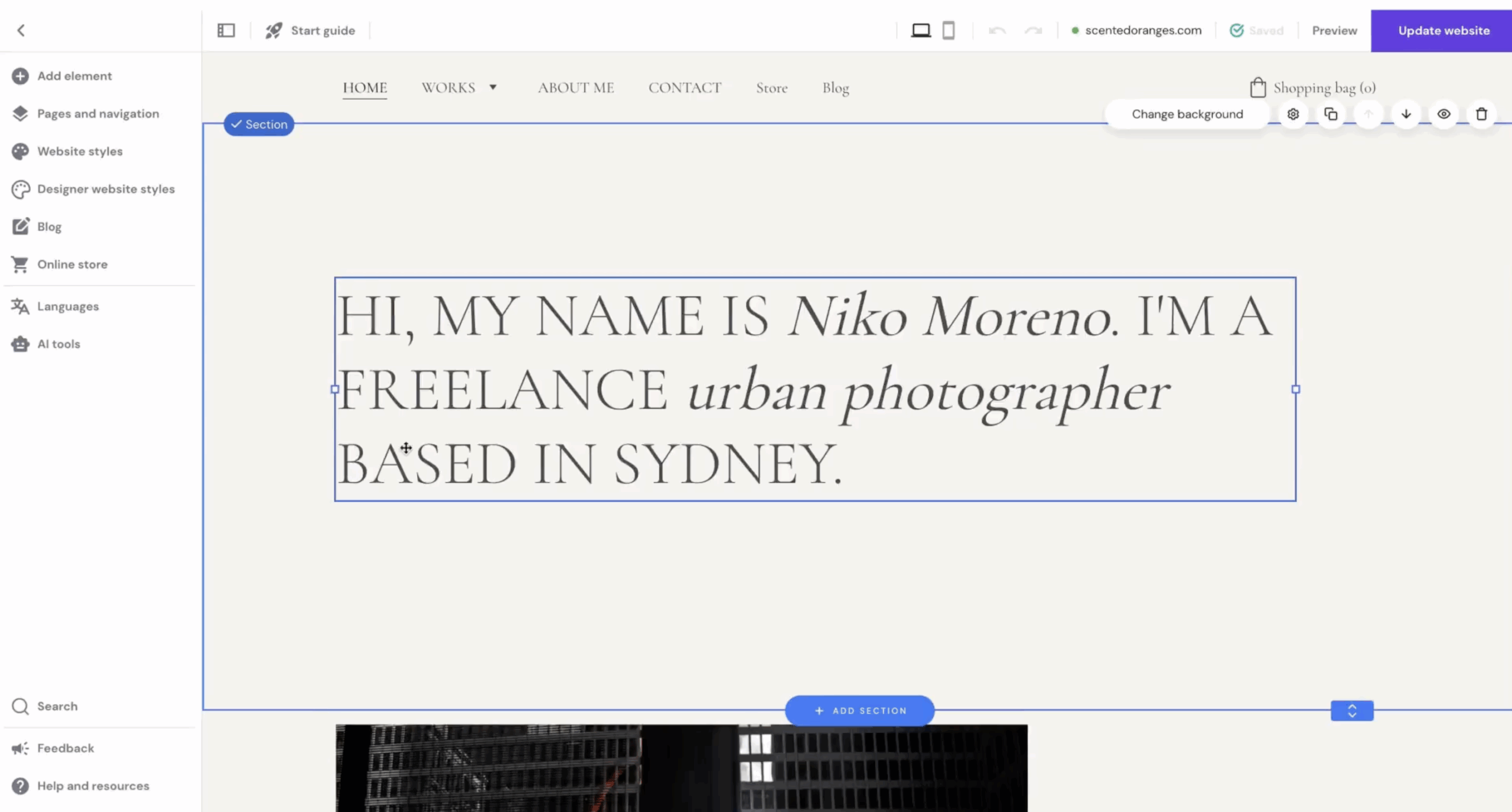Click Update website button
The width and height of the screenshot is (1512, 812).
pyautogui.click(x=1443, y=31)
